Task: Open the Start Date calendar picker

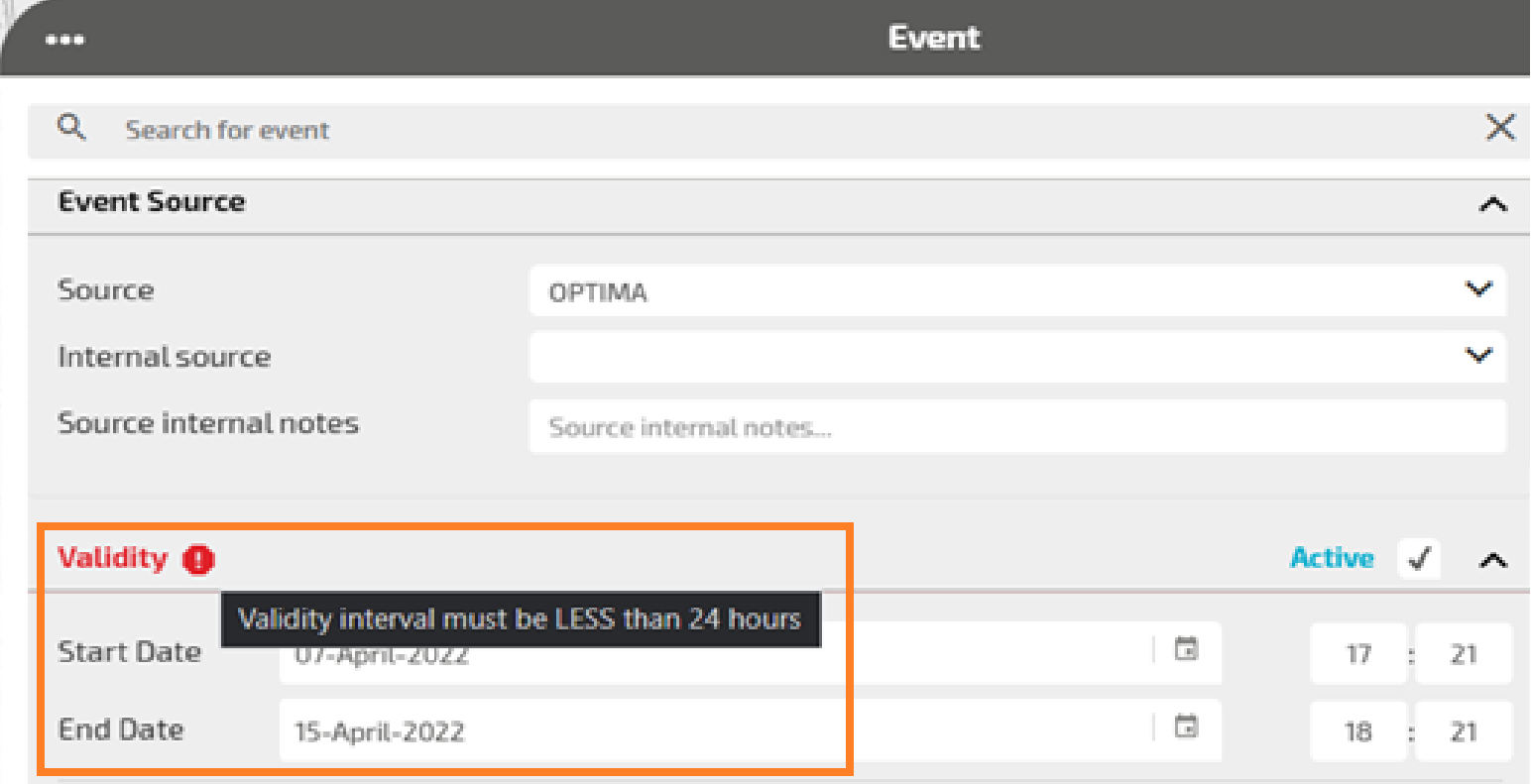Action: (x=1186, y=650)
